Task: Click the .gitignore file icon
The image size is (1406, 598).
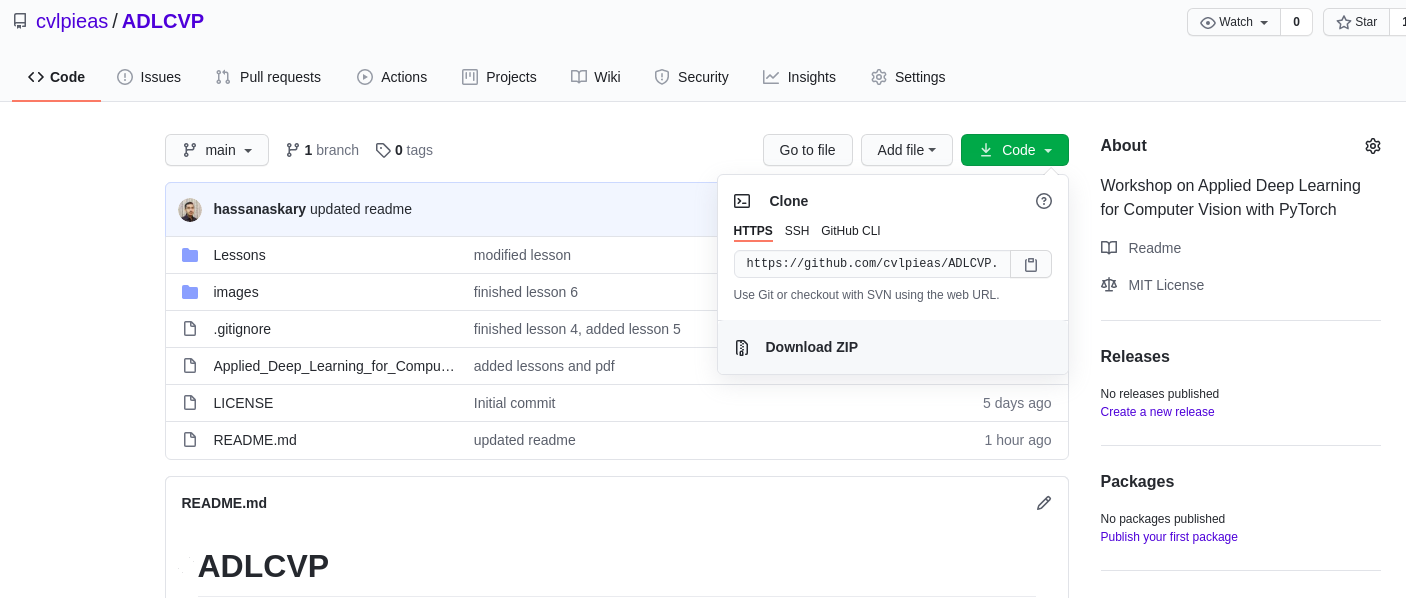Action: [190, 329]
